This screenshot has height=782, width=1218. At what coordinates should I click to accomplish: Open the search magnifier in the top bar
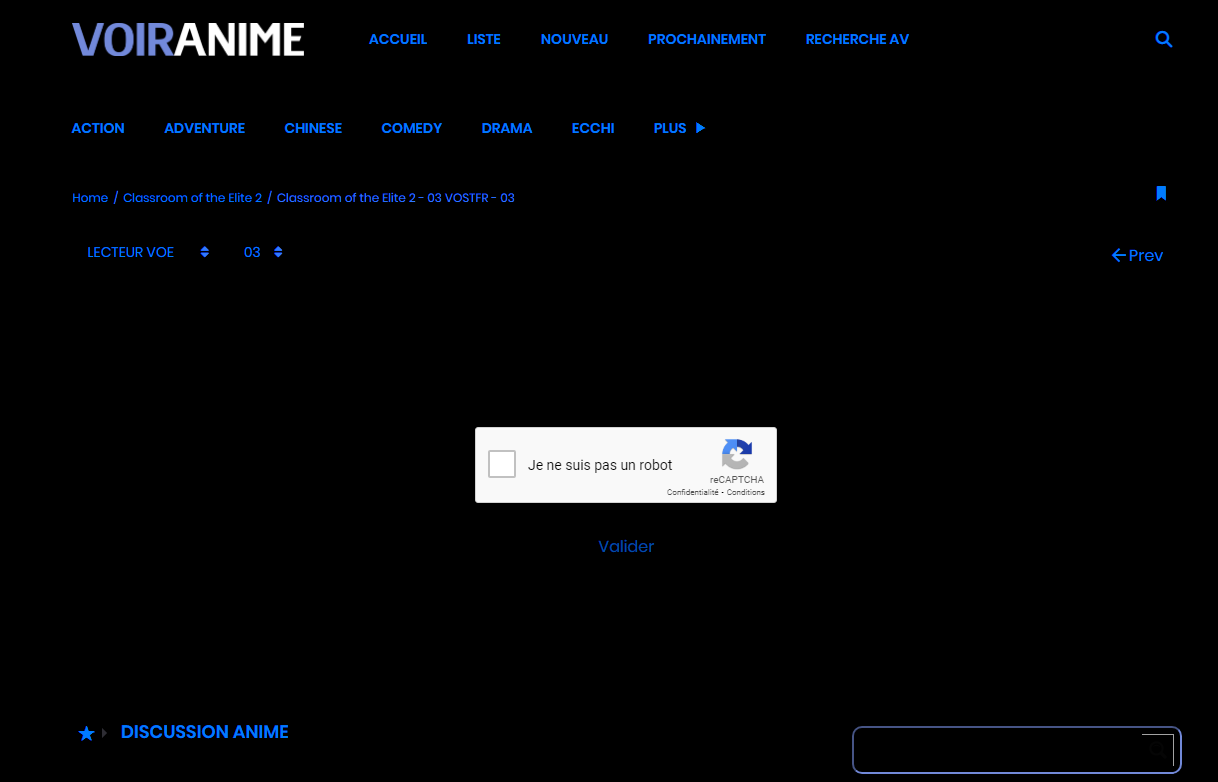point(1163,39)
